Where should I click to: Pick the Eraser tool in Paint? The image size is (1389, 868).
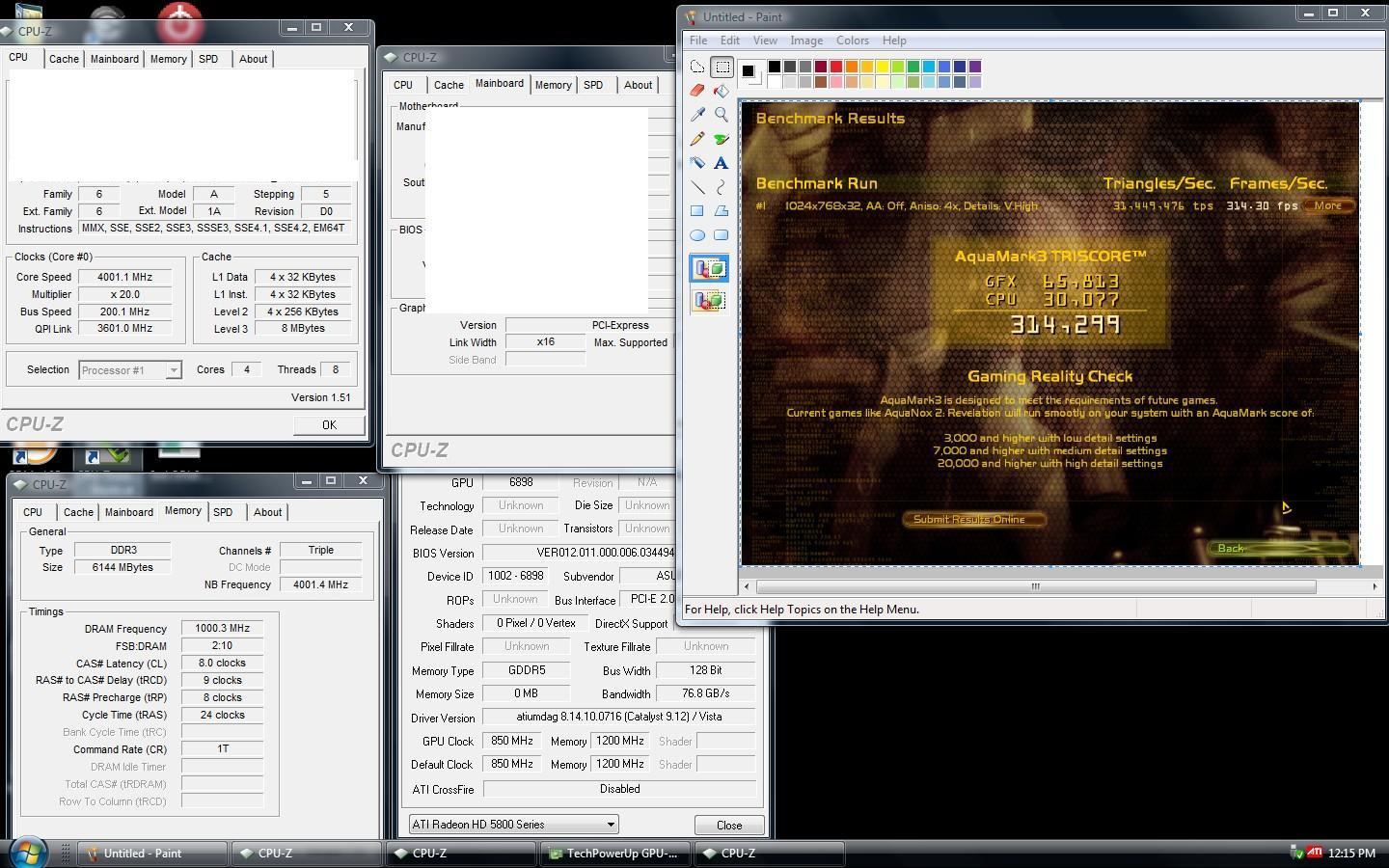coord(697,91)
